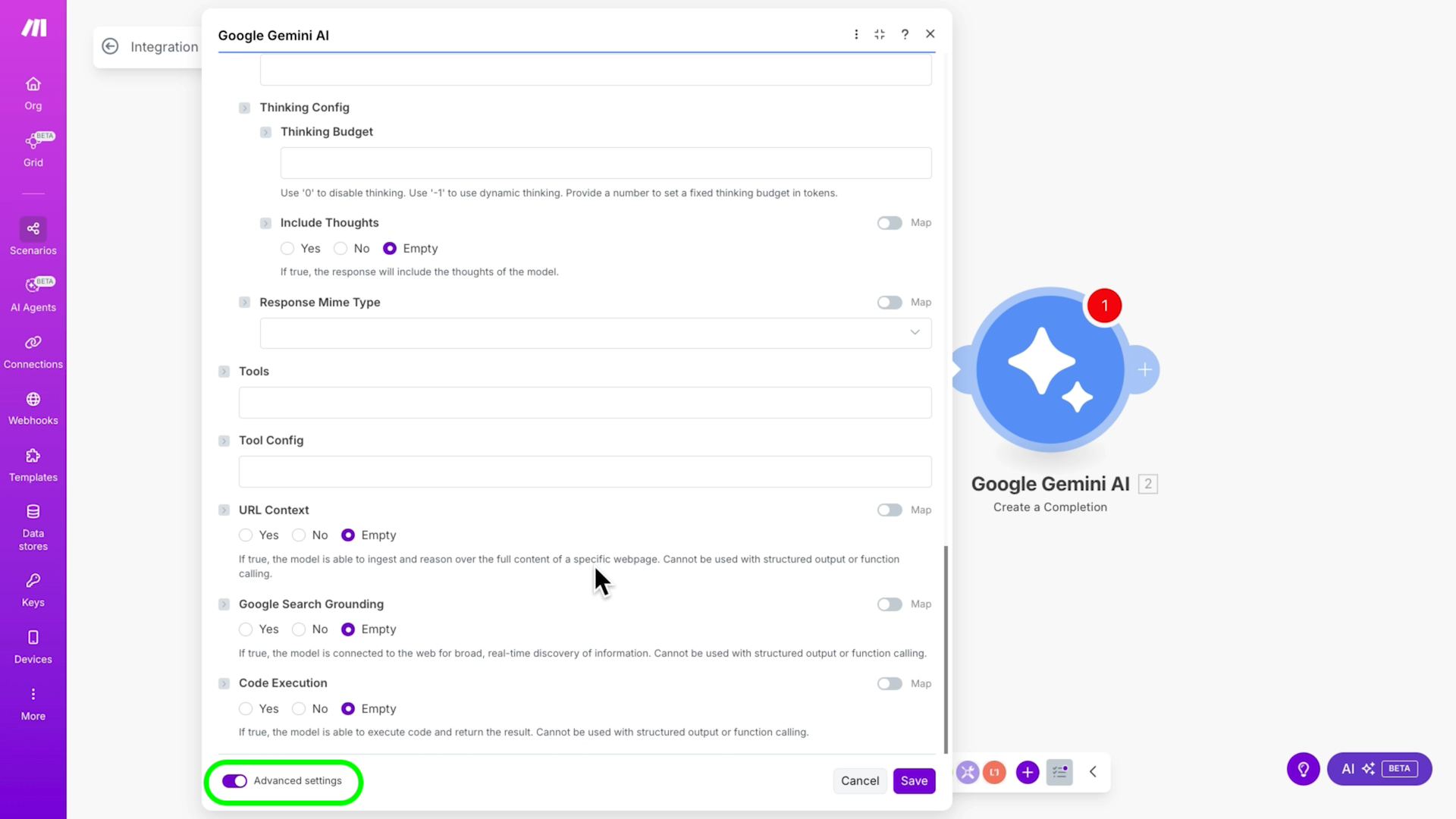Open Connections in sidebar

pyautogui.click(x=33, y=352)
